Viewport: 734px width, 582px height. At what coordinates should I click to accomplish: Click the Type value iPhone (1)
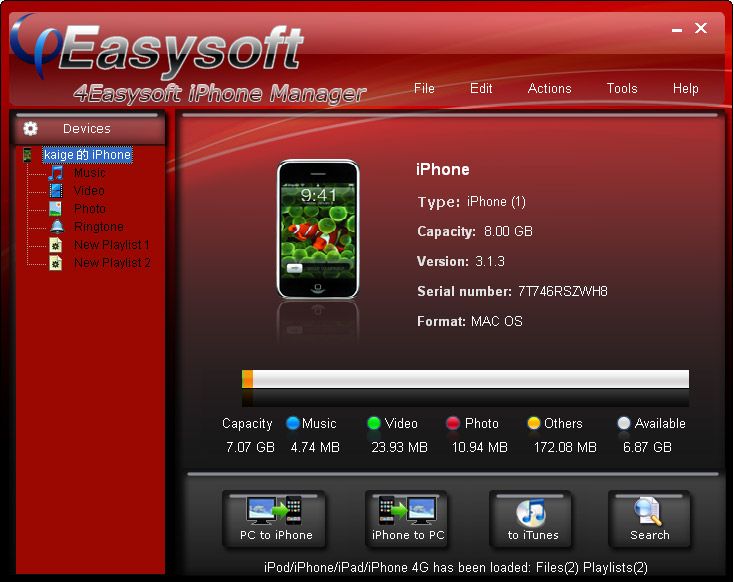coord(496,202)
